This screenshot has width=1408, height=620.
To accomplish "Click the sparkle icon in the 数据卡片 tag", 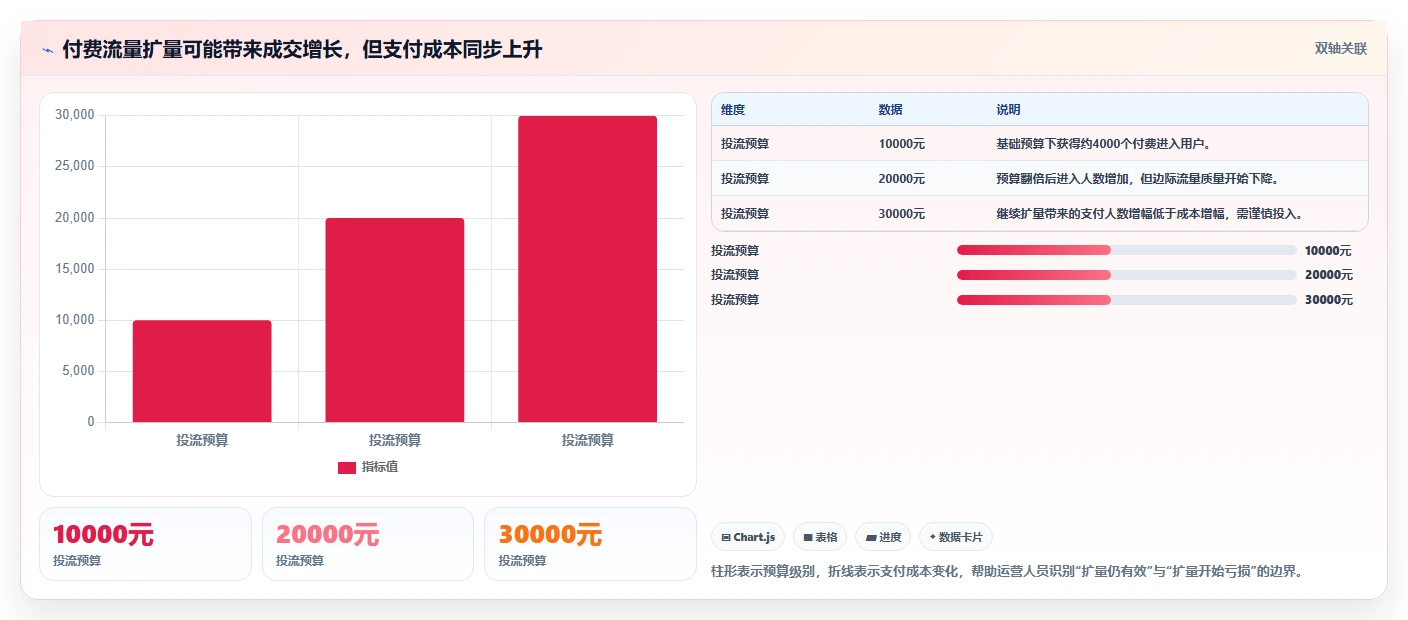I will point(932,537).
